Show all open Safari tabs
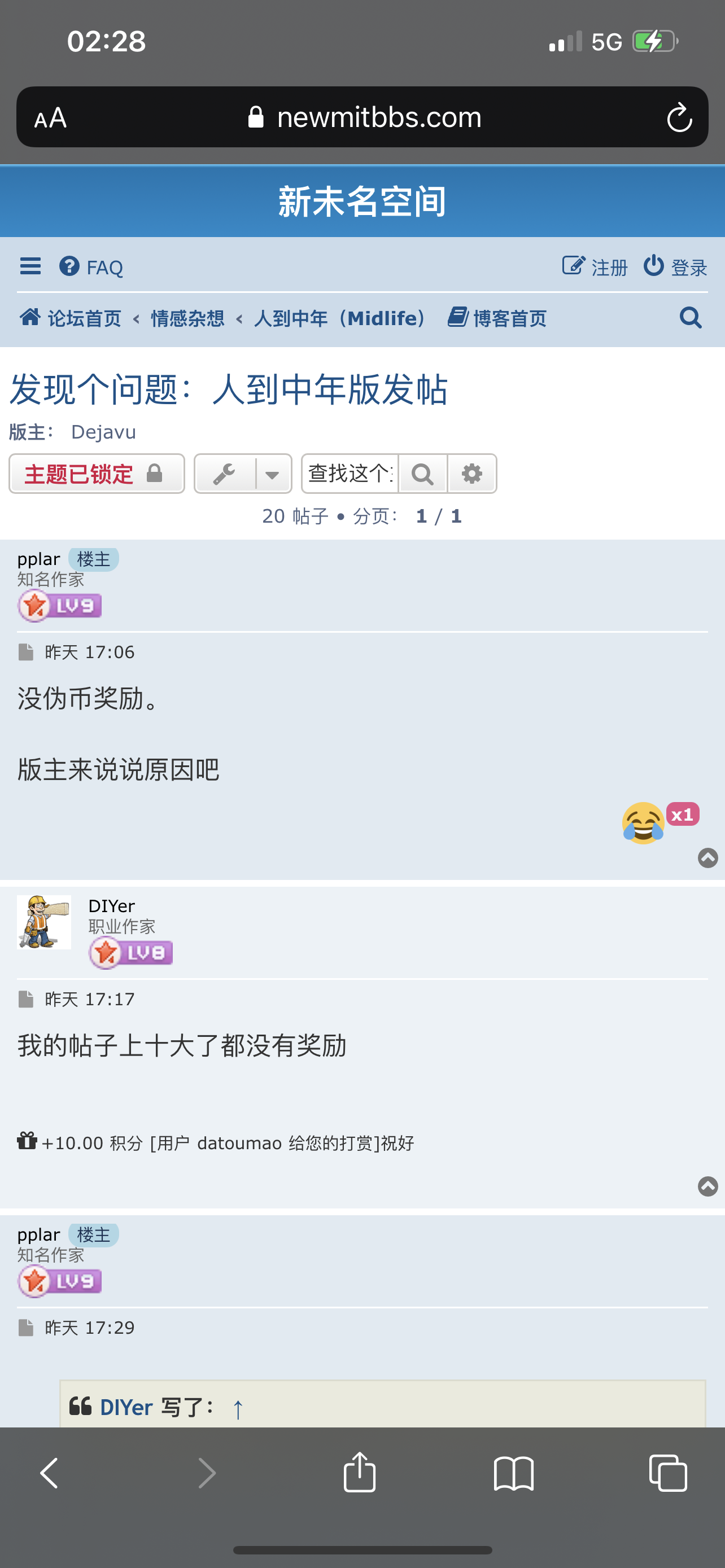The image size is (725, 1568). [x=668, y=1473]
